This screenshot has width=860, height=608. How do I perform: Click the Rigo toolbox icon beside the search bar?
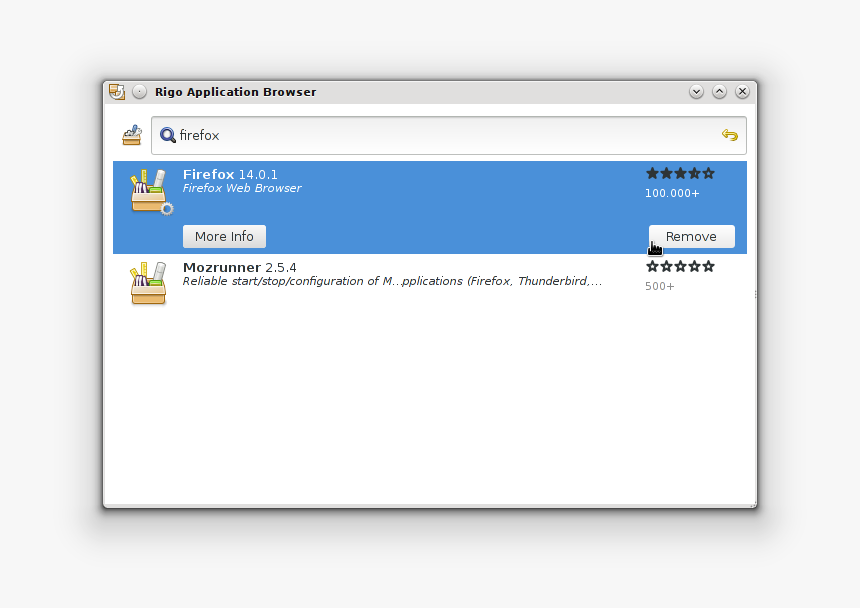131,135
